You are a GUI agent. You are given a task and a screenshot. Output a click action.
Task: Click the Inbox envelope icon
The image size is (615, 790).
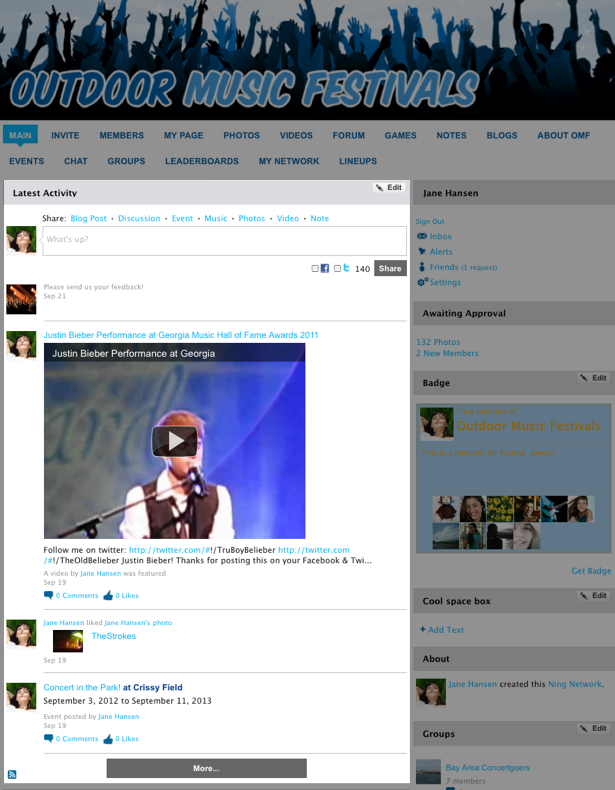tap(422, 236)
